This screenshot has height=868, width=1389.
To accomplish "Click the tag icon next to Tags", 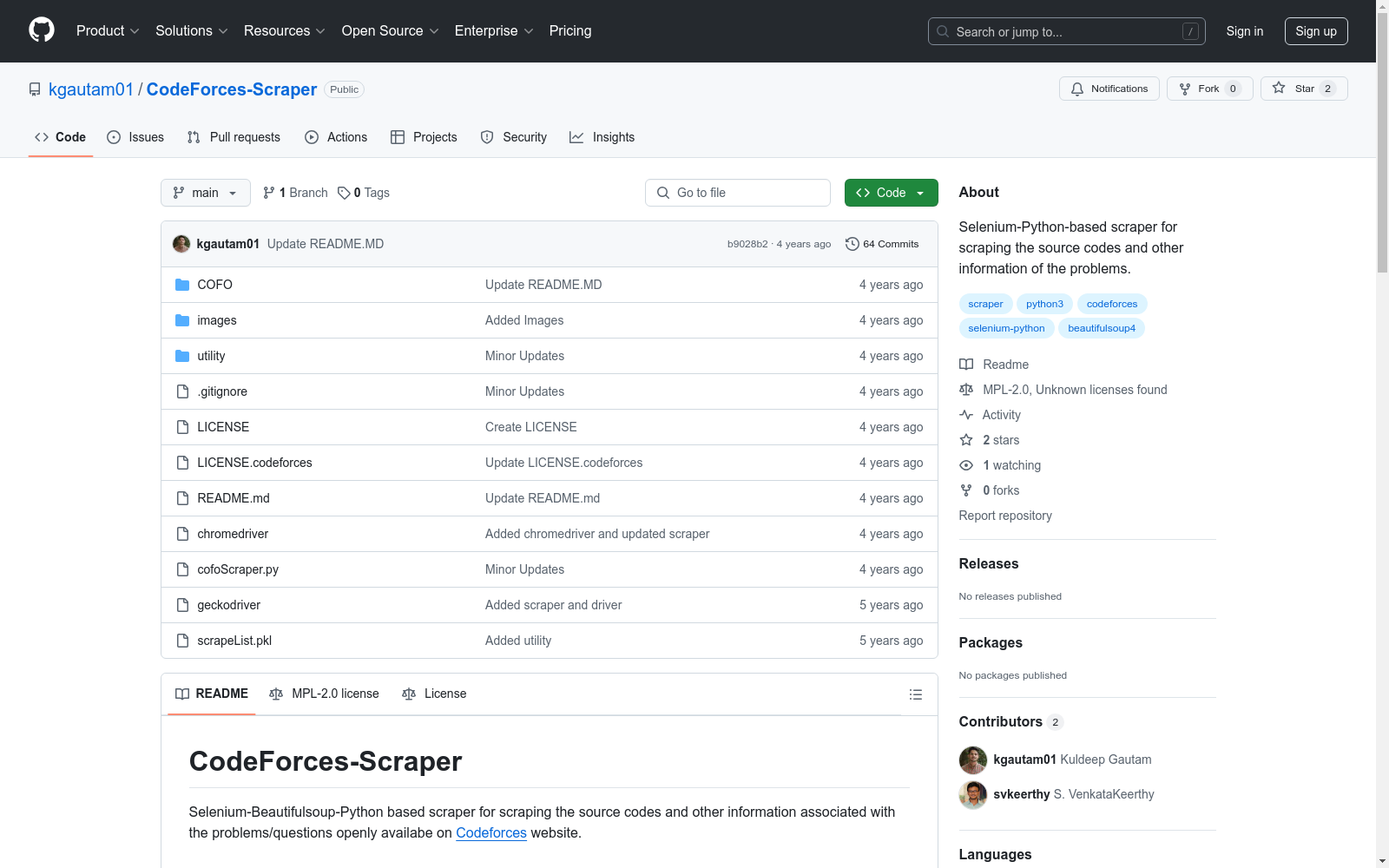I will pyautogui.click(x=344, y=193).
